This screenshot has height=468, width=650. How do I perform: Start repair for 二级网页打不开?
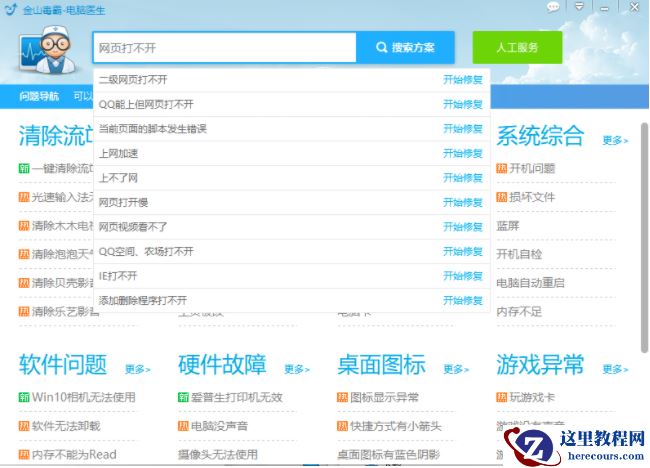click(463, 80)
